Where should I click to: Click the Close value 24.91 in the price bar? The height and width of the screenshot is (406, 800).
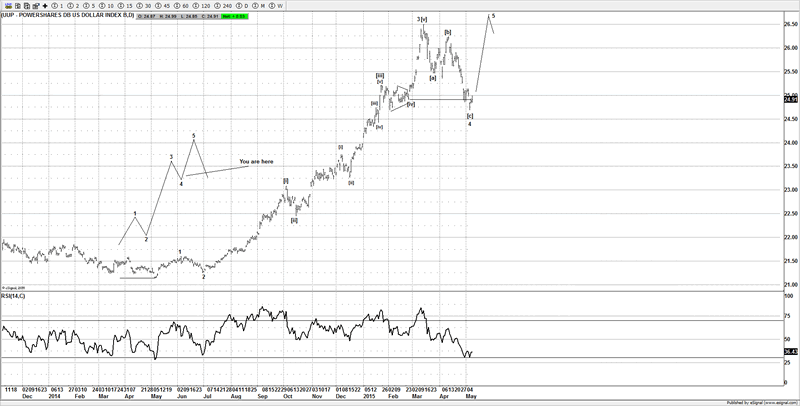210,16
